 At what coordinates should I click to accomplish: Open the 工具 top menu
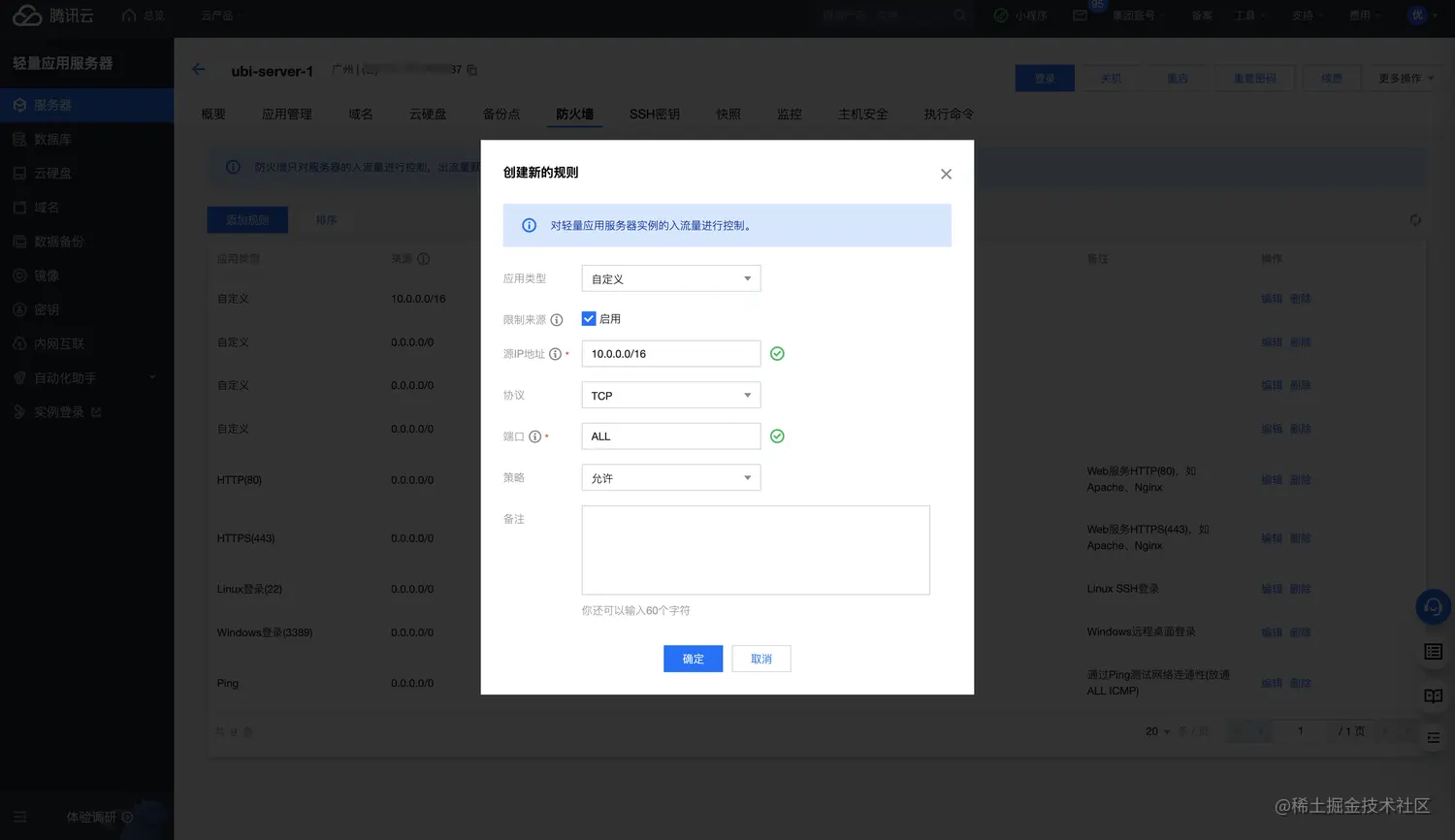[x=1249, y=16]
